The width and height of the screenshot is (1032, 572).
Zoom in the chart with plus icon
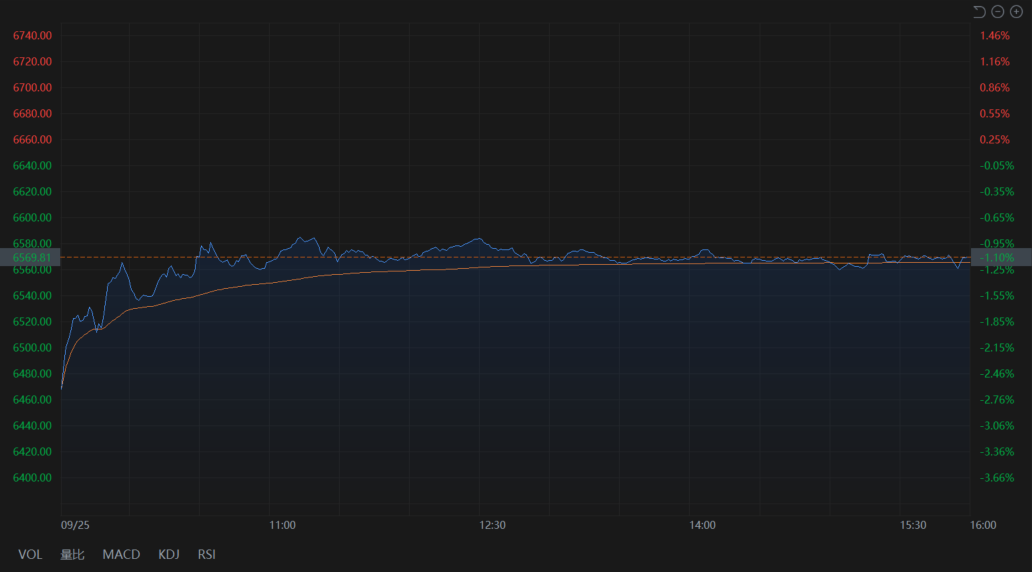click(x=1016, y=11)
